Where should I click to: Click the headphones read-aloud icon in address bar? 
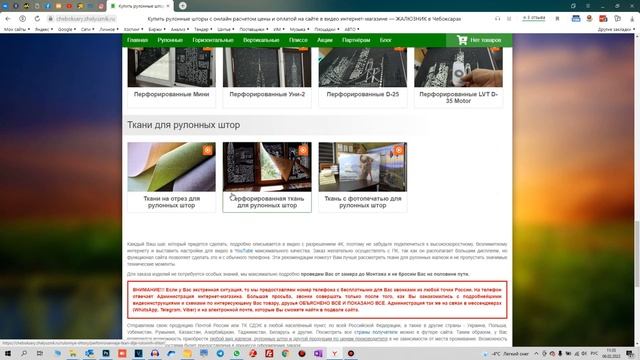(x=497, y=19)
